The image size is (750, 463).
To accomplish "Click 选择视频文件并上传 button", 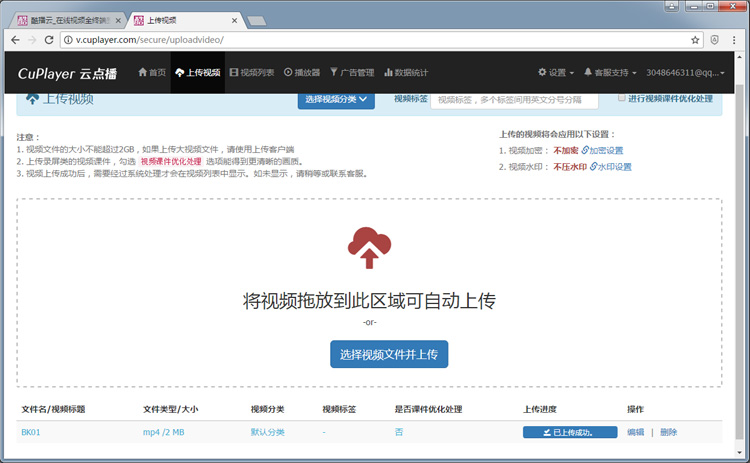I will (x=389, y=354).
